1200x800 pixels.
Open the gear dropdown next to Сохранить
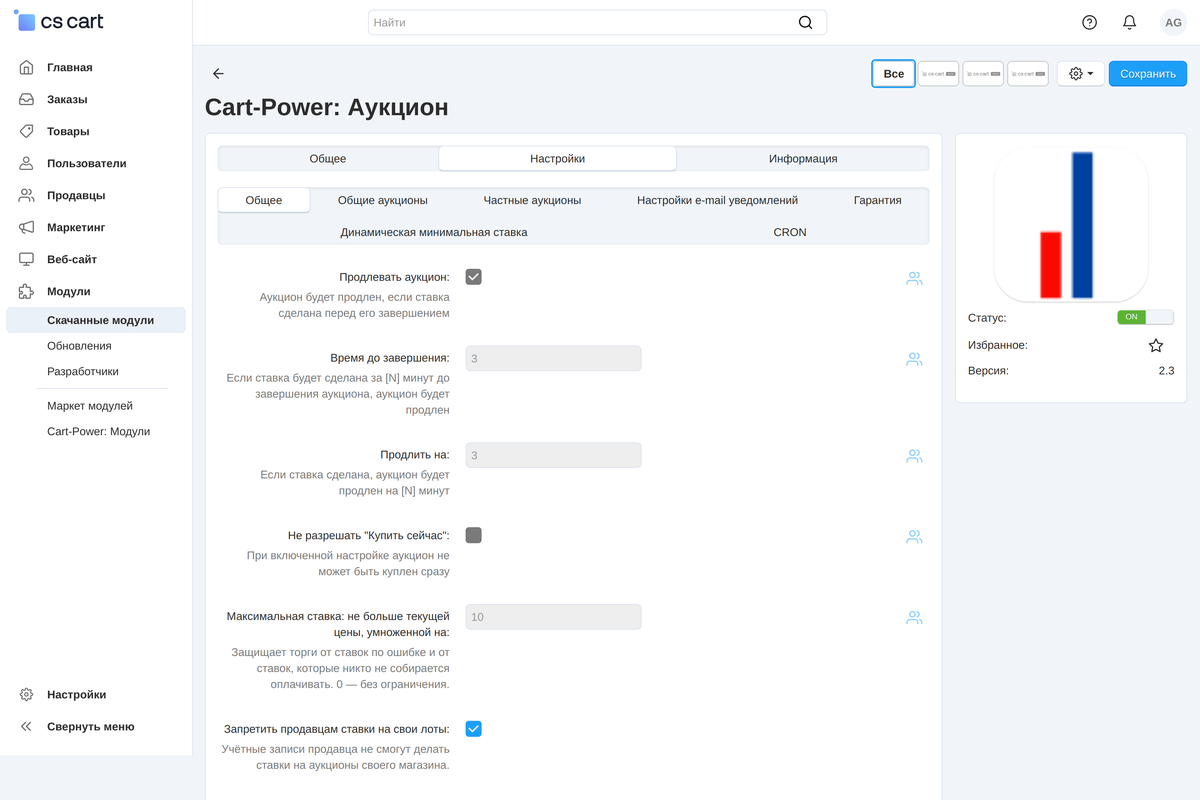pyautogui.click(x=1081, y=74)
